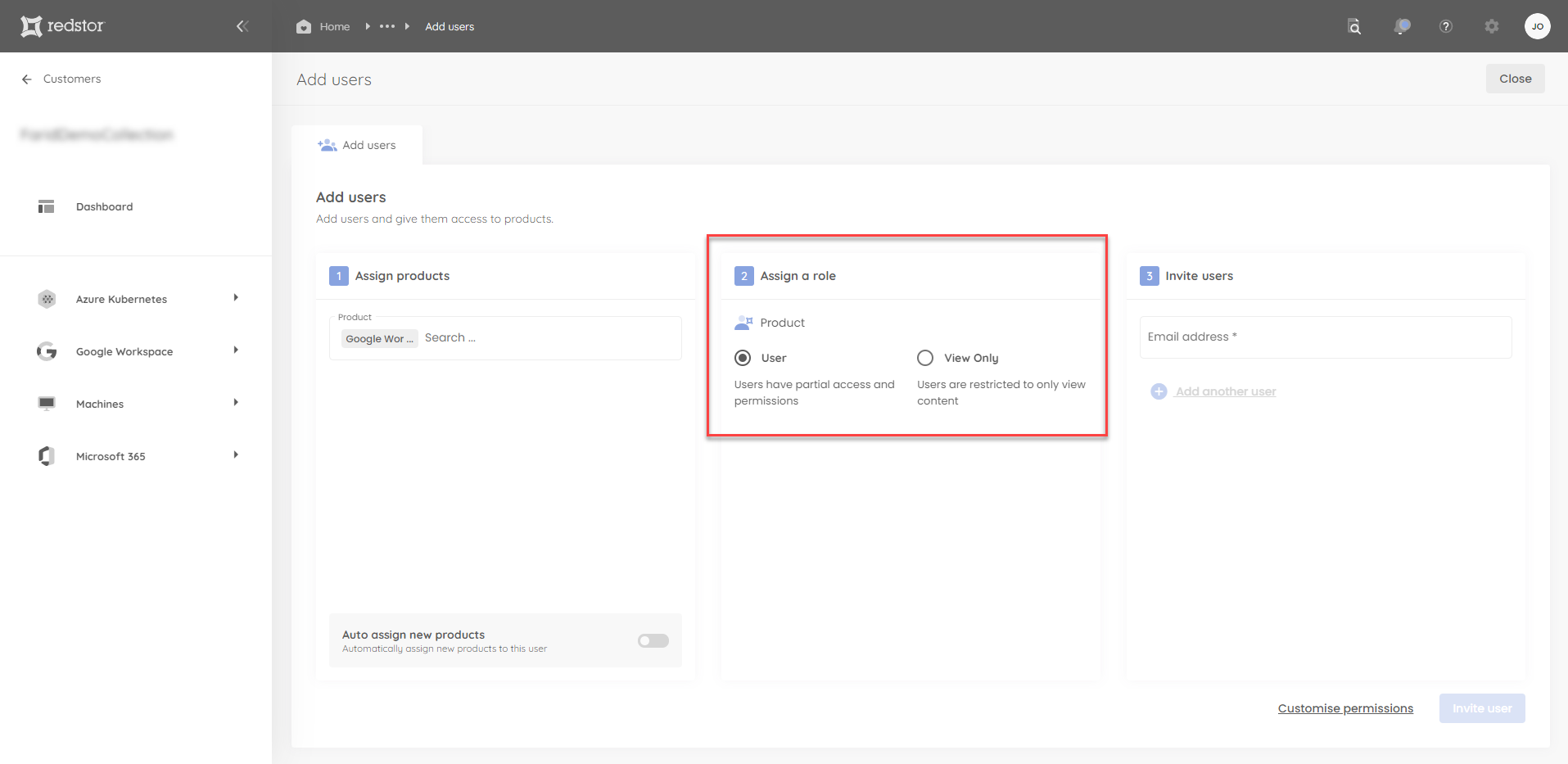This screenshot has height=764, width=1568.
Task: Expand Google Workspace submenu arrow
Action: [236, 350]
